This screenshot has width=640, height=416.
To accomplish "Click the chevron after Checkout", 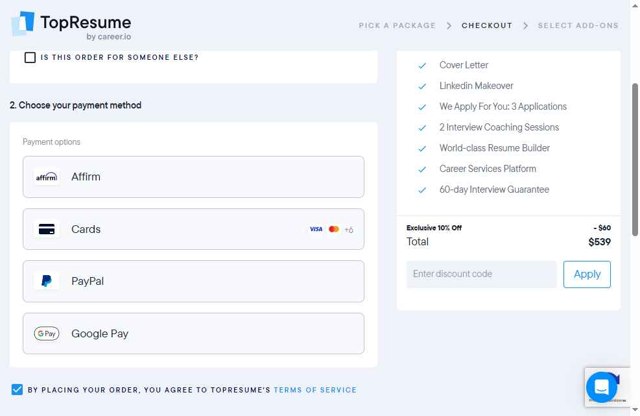I will pos(525,26).
